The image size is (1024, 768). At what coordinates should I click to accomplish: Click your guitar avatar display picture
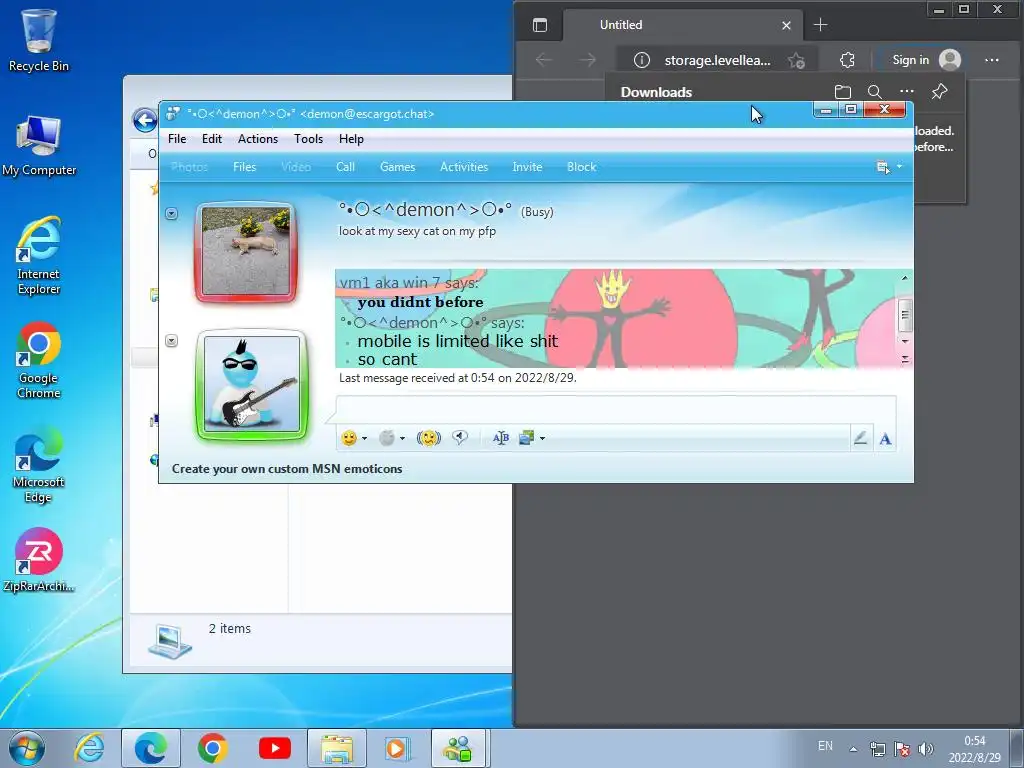click(251, 384)
